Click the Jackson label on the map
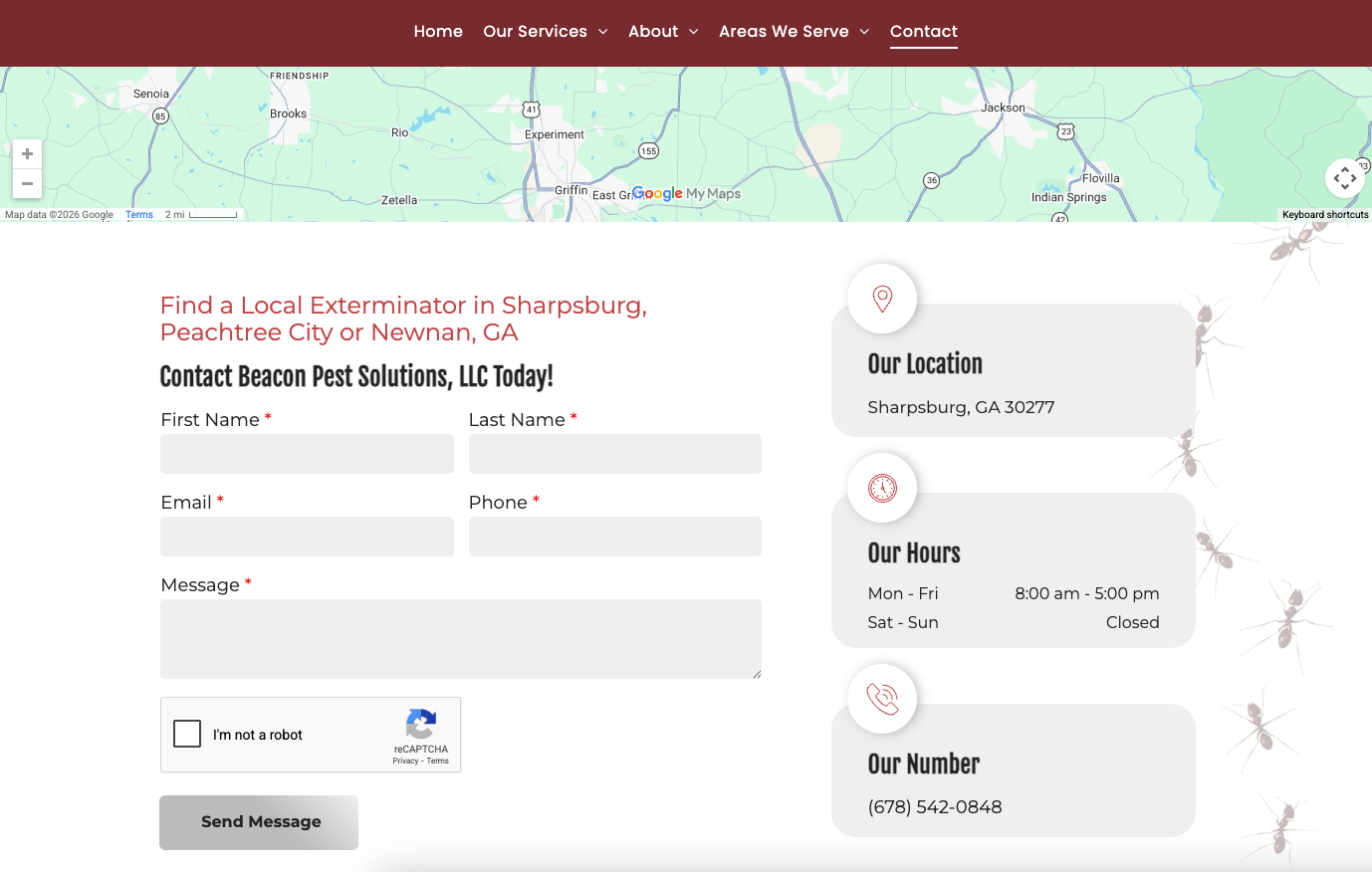1372x872 pixels. click(1003, 108)
